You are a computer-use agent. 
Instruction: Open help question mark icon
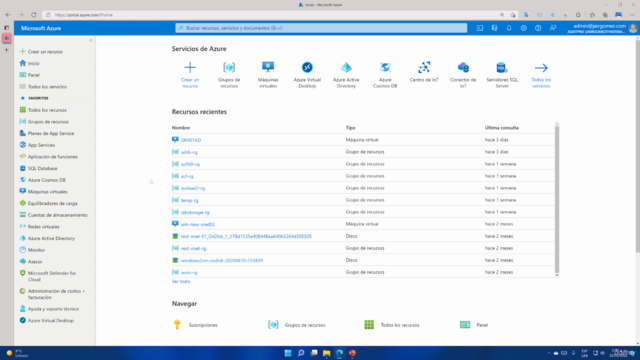[x=538, y=28]
